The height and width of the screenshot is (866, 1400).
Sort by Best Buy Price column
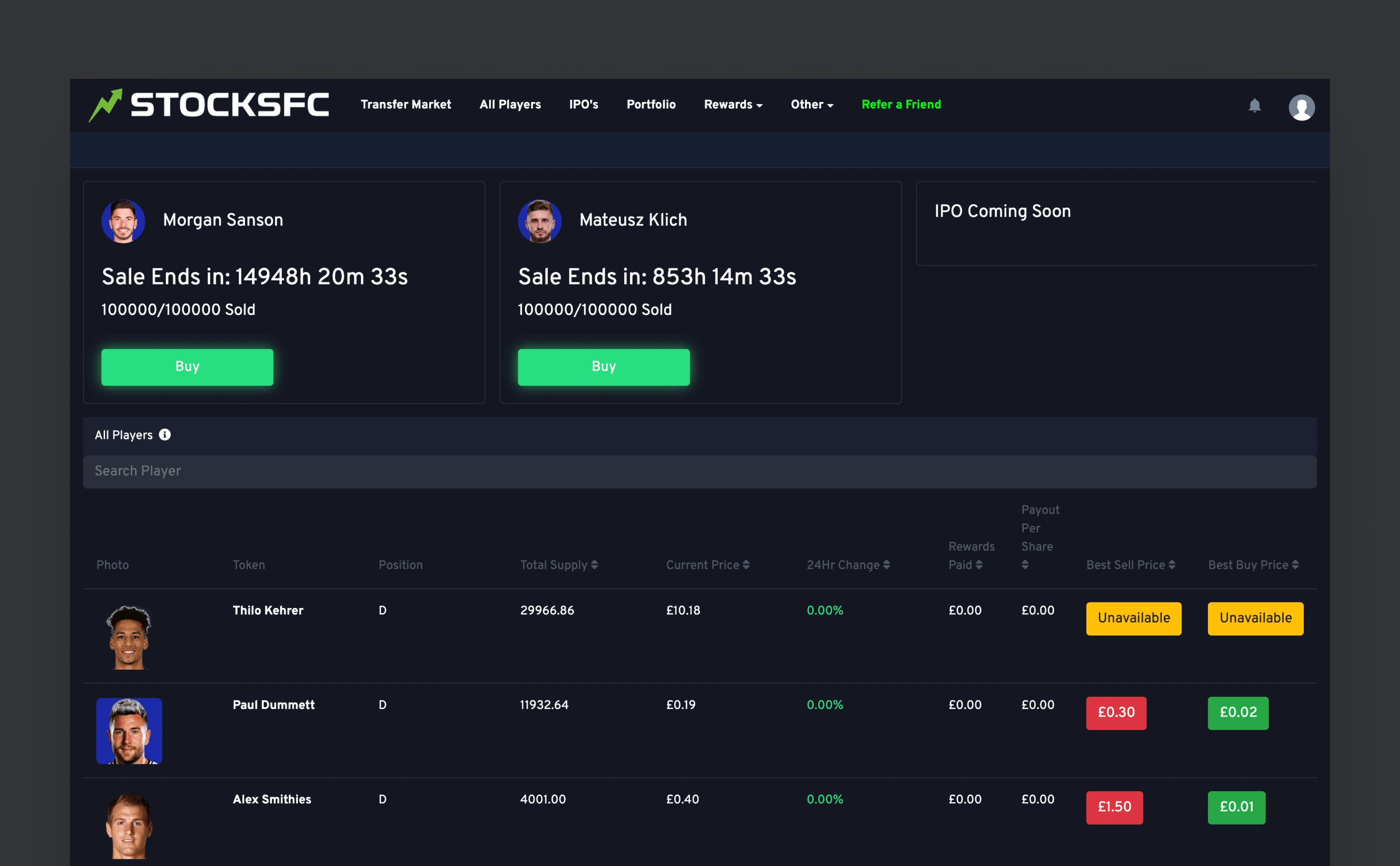(x=1253, y=565)
